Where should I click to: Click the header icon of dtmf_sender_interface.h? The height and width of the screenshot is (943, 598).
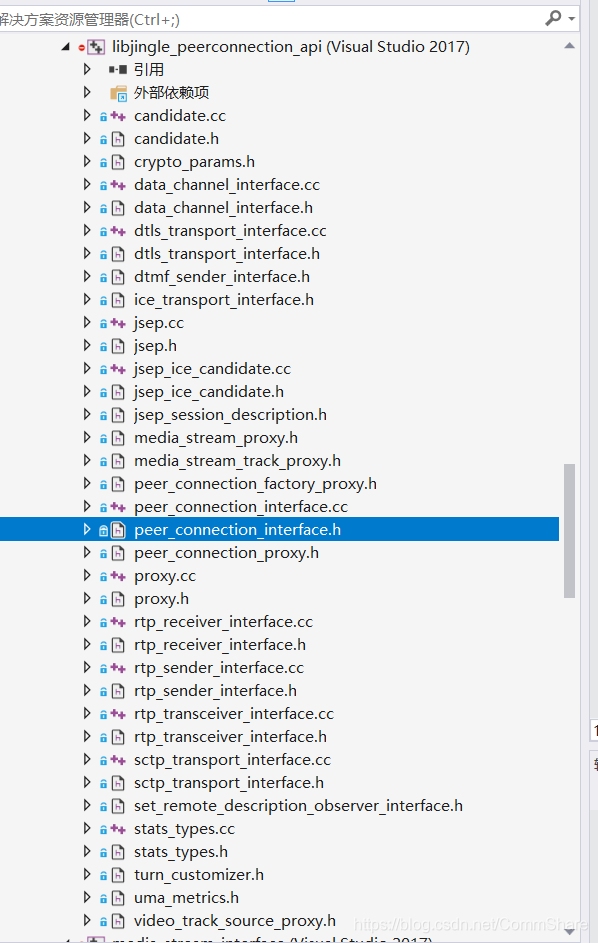click(x=119, y=277)
